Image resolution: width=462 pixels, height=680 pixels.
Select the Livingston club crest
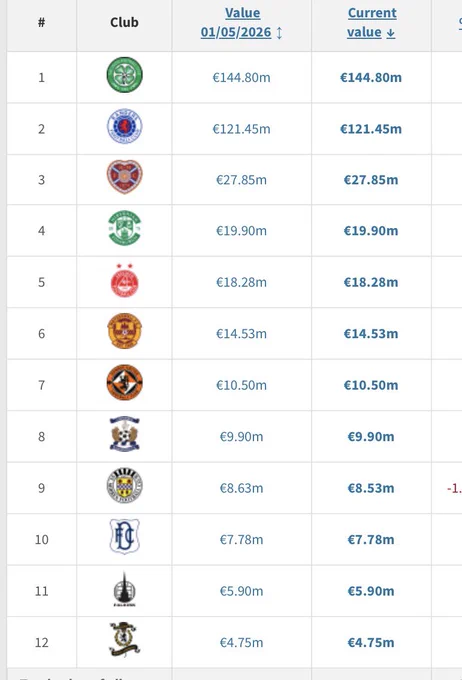coord(125,639)
